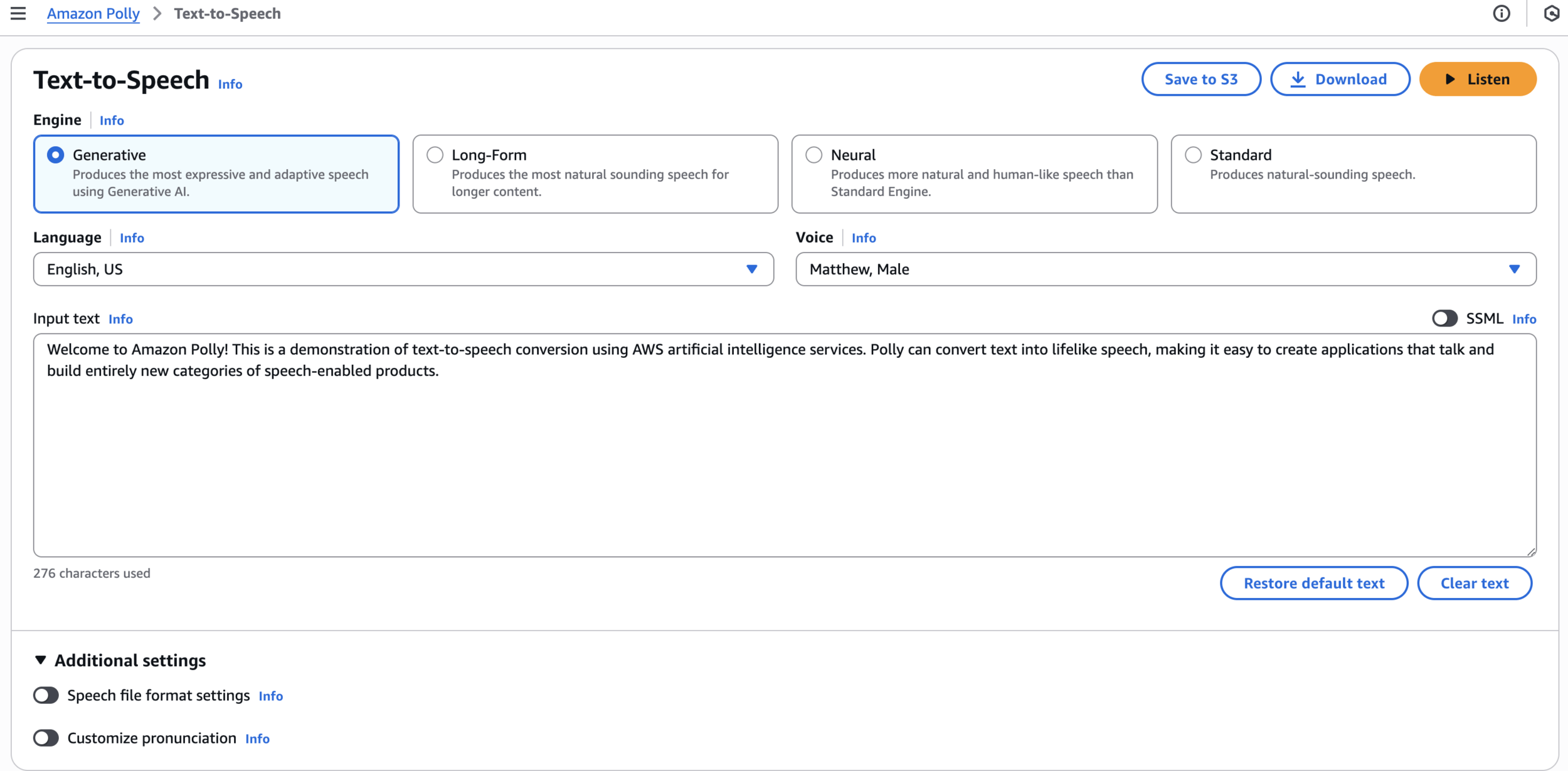1568x771 pixels.
Task: Select the Neural engine radio button
Action: [x=813, y=155]
